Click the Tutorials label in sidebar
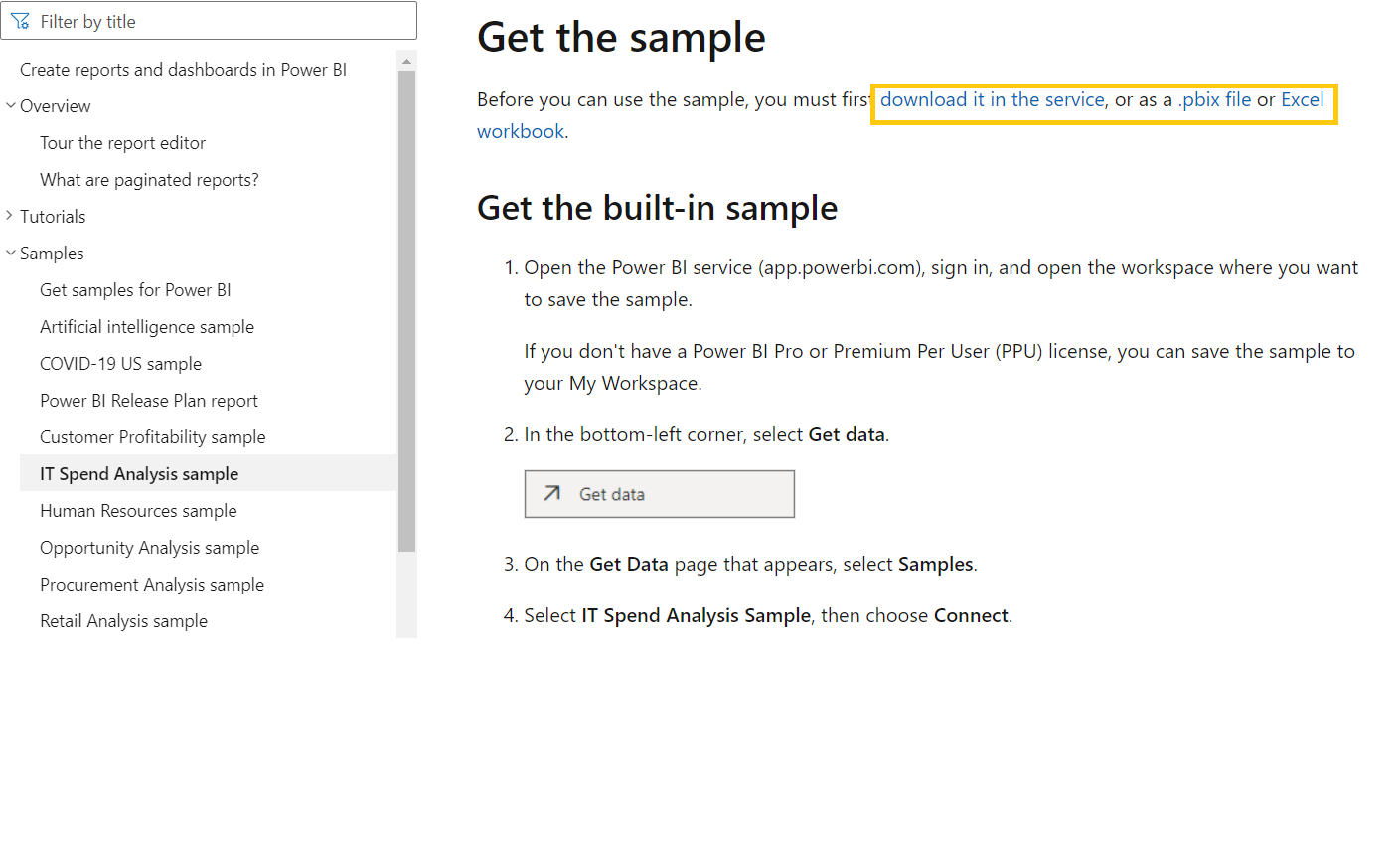The image size is (1400, 845). coord(53,217)
